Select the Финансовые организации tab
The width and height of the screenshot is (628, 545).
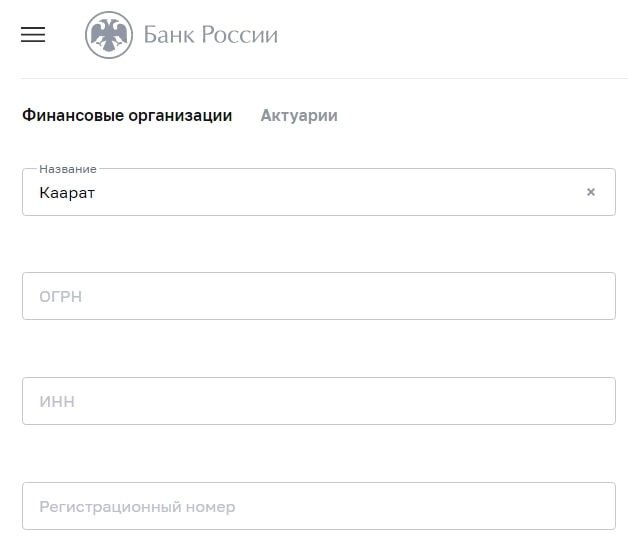pyautogui.click(x=127, y=116)
